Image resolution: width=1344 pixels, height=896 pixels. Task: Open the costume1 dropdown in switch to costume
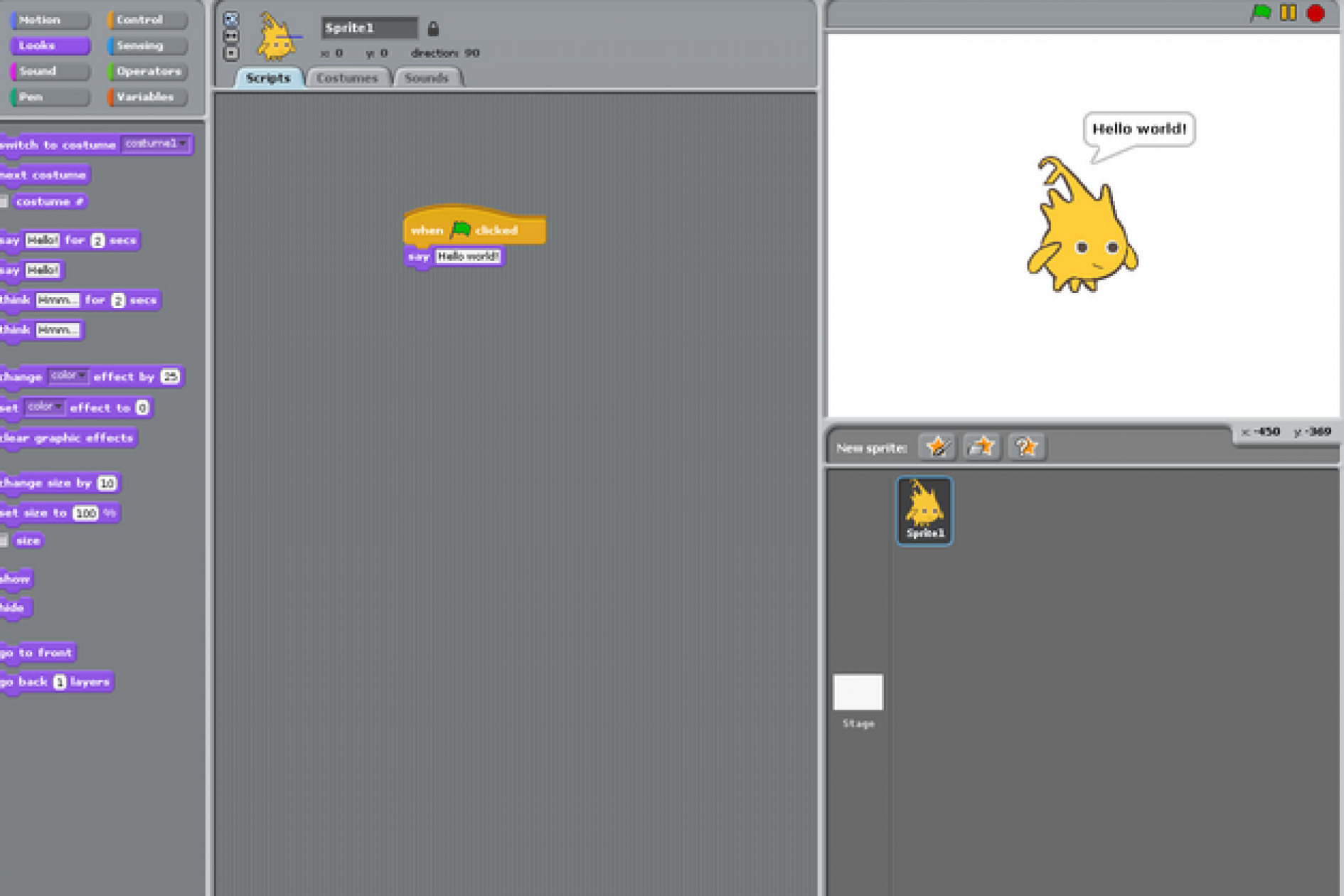click(x=155, y=144)
